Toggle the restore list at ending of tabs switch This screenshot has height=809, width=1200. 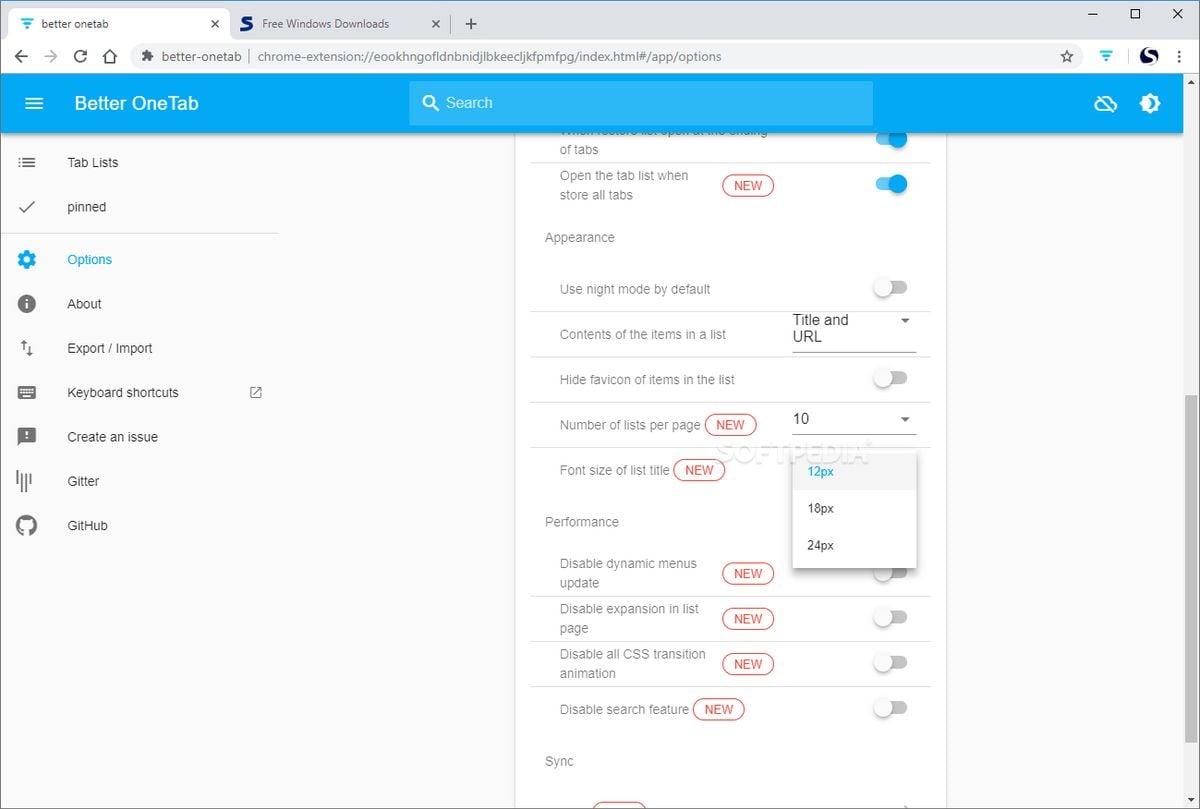[x=890, y=139]
